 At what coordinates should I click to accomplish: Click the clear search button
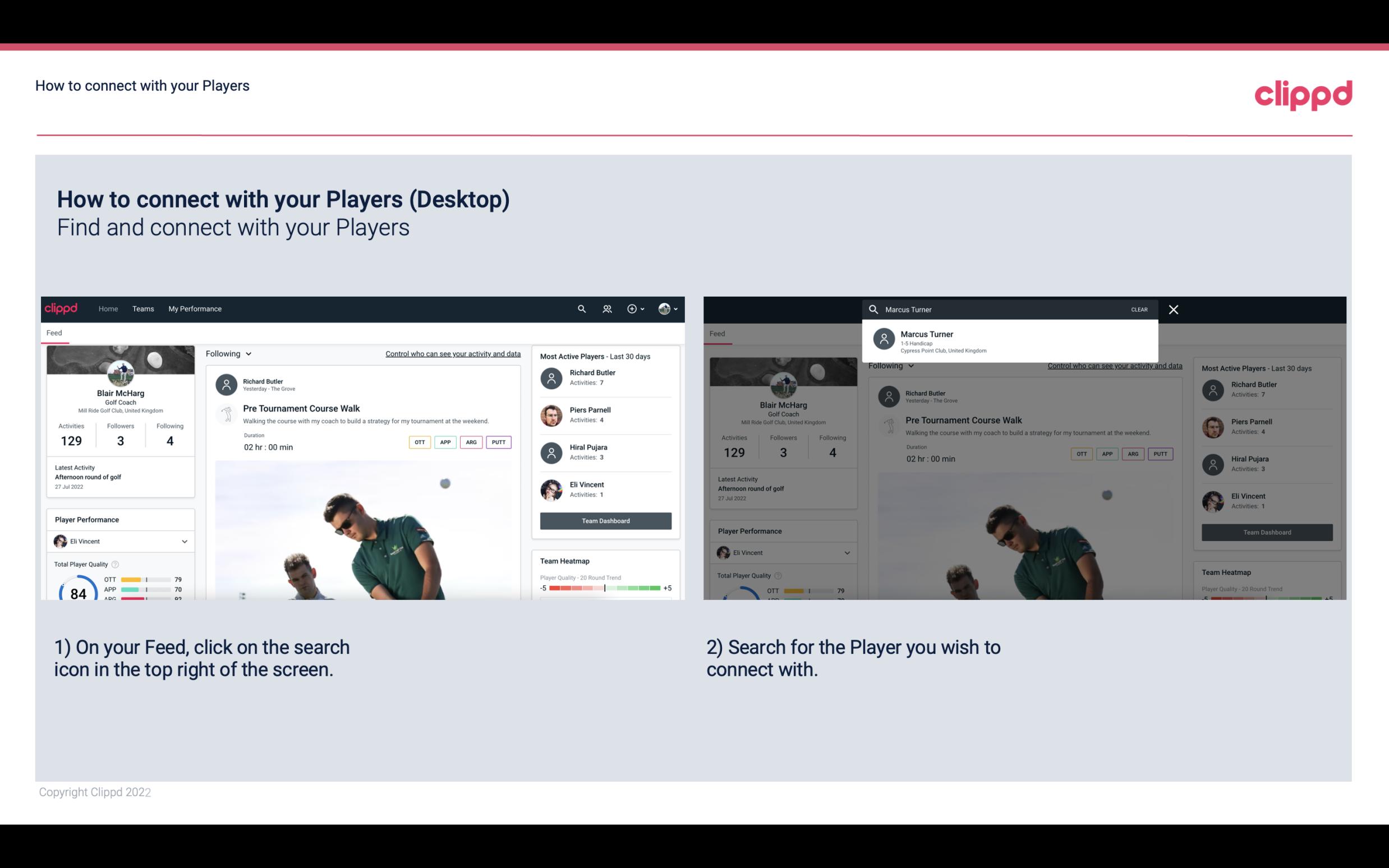1139,309
